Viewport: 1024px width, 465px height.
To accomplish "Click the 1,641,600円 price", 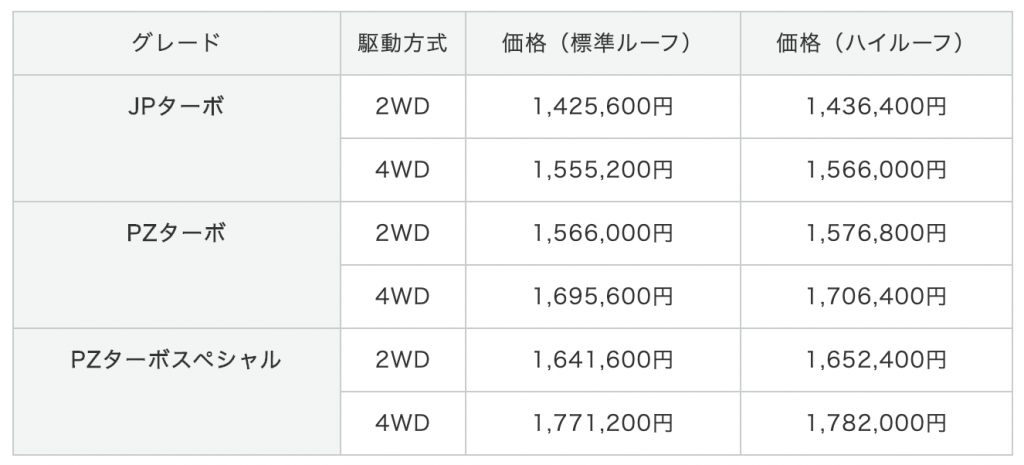I will pyautogui.click(x=602, y=360).
